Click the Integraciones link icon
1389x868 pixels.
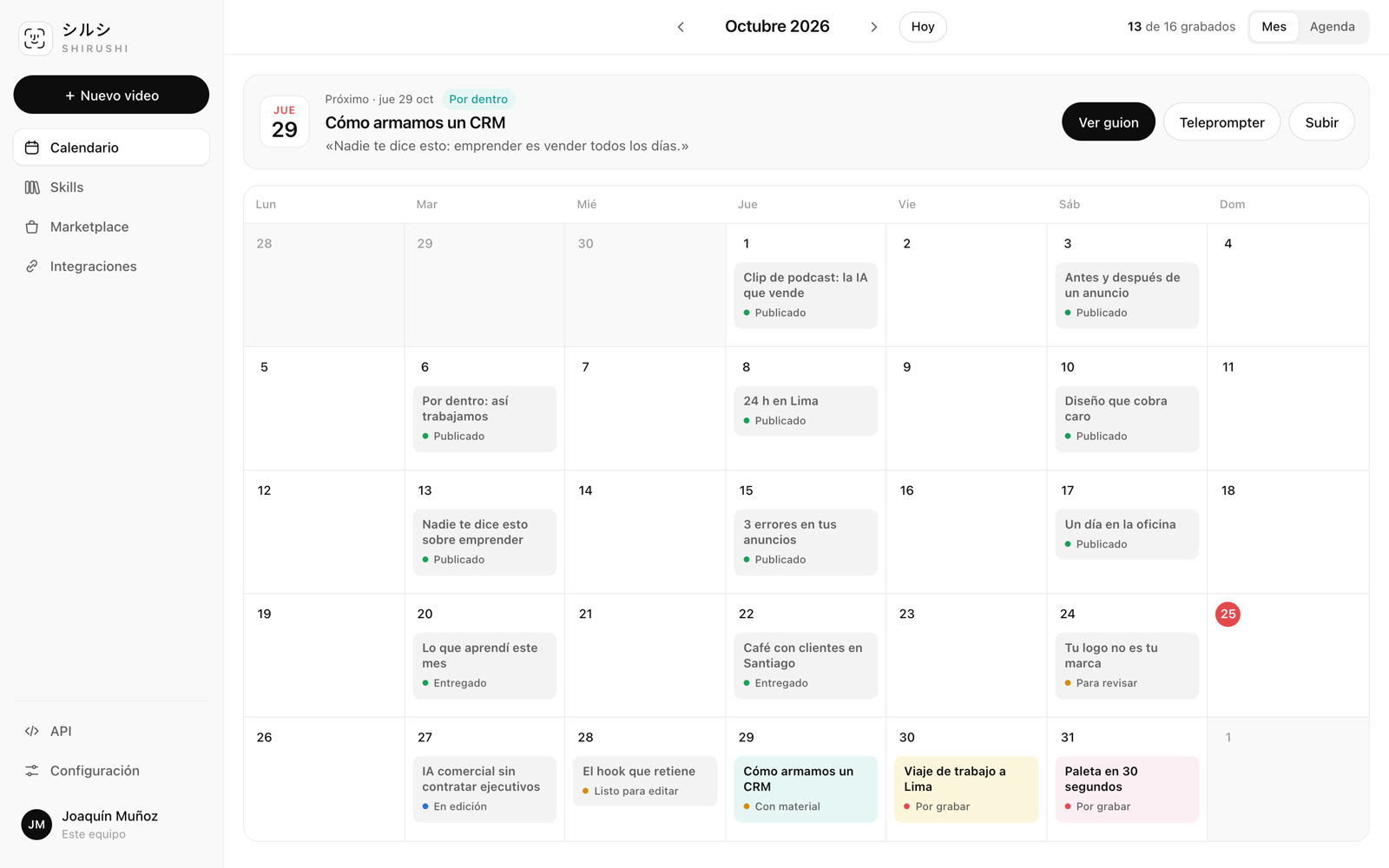(32, 266)
